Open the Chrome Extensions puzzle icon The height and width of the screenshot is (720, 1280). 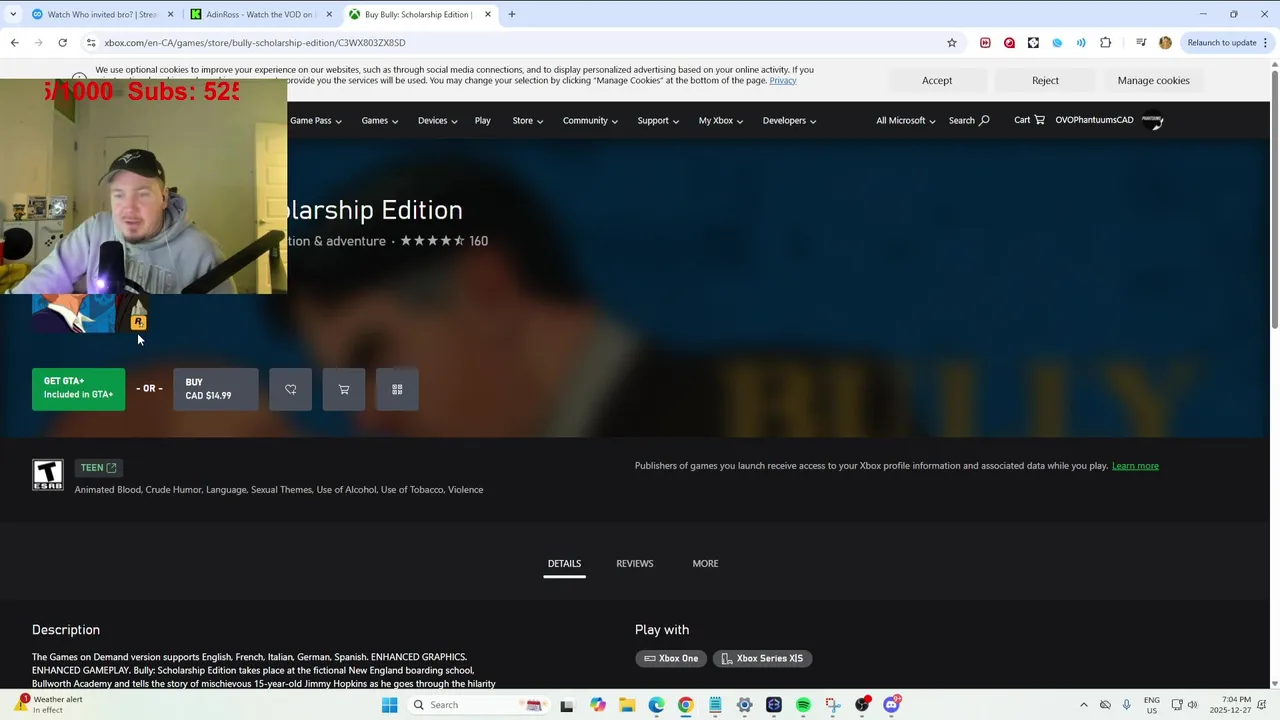[x=1105, y=43]
